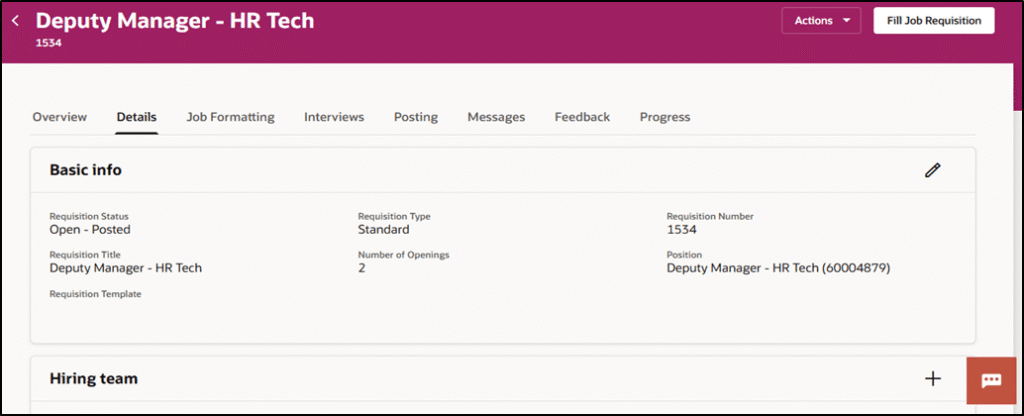Open the Job Formatting tab
Screen dimensions: 1024x416
point(230,117)
